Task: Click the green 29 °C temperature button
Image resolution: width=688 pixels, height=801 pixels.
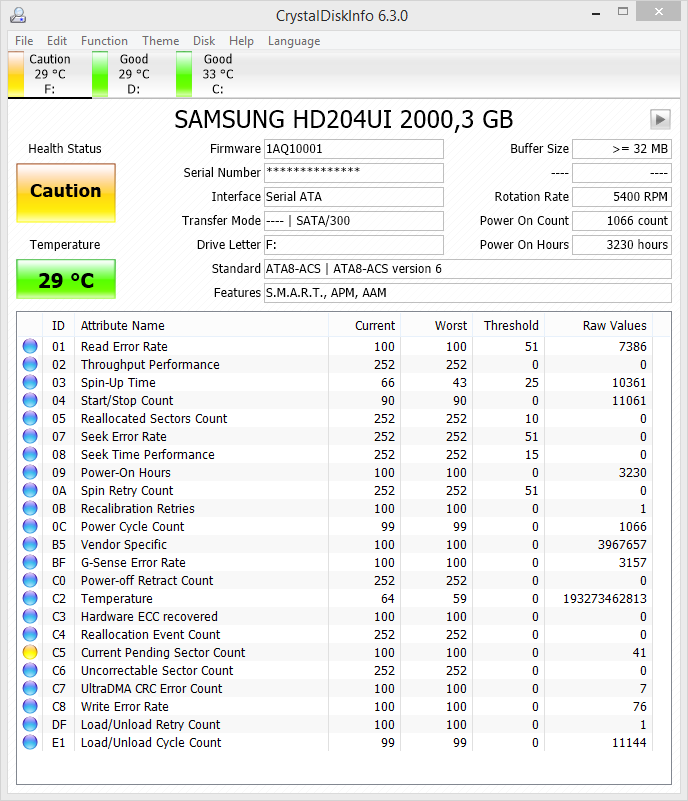Action: coord(66,279)
